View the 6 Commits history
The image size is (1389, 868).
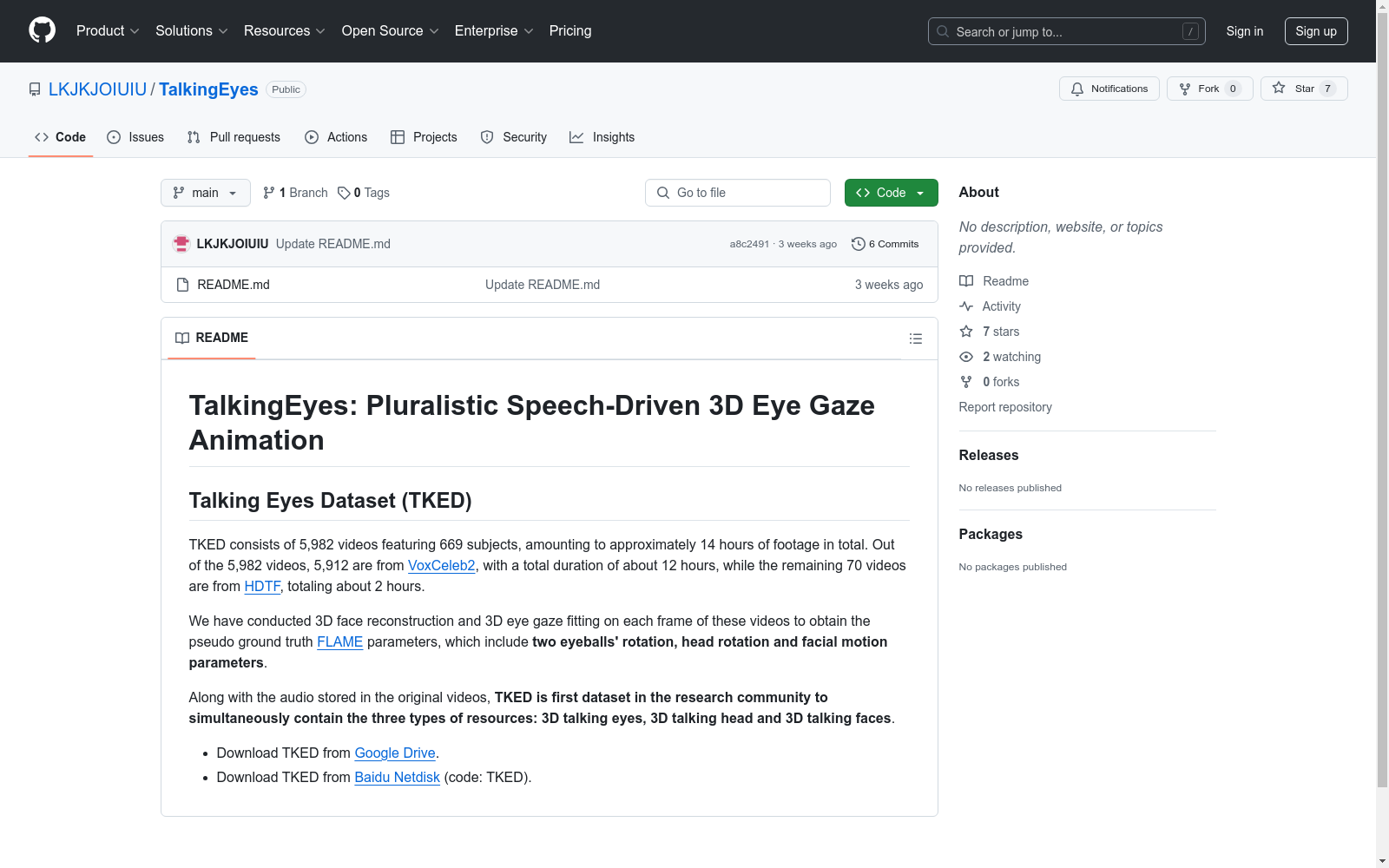coord(885,244)
